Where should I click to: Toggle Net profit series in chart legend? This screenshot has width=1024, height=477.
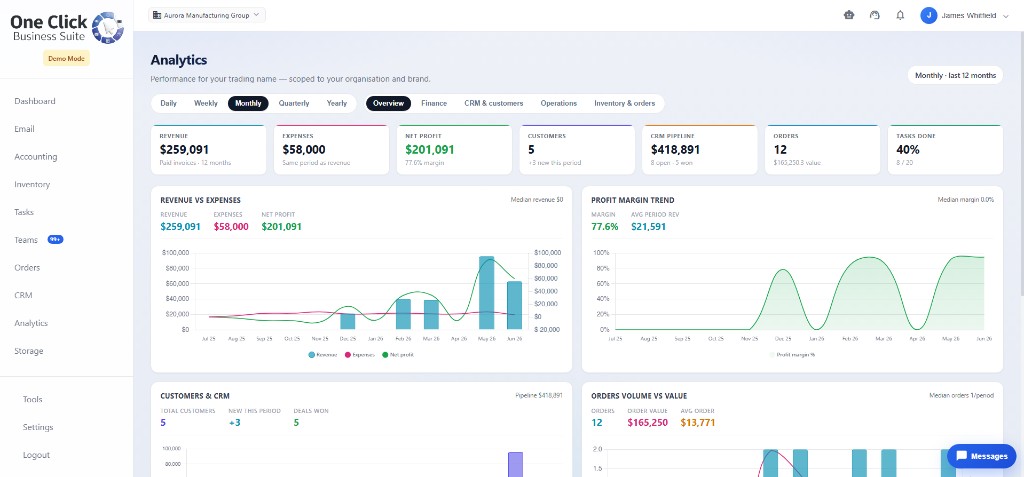(397, 354)
